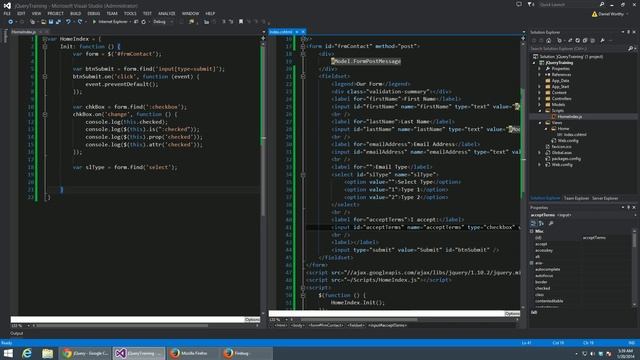Click the feedback icon in title bar

519,4
